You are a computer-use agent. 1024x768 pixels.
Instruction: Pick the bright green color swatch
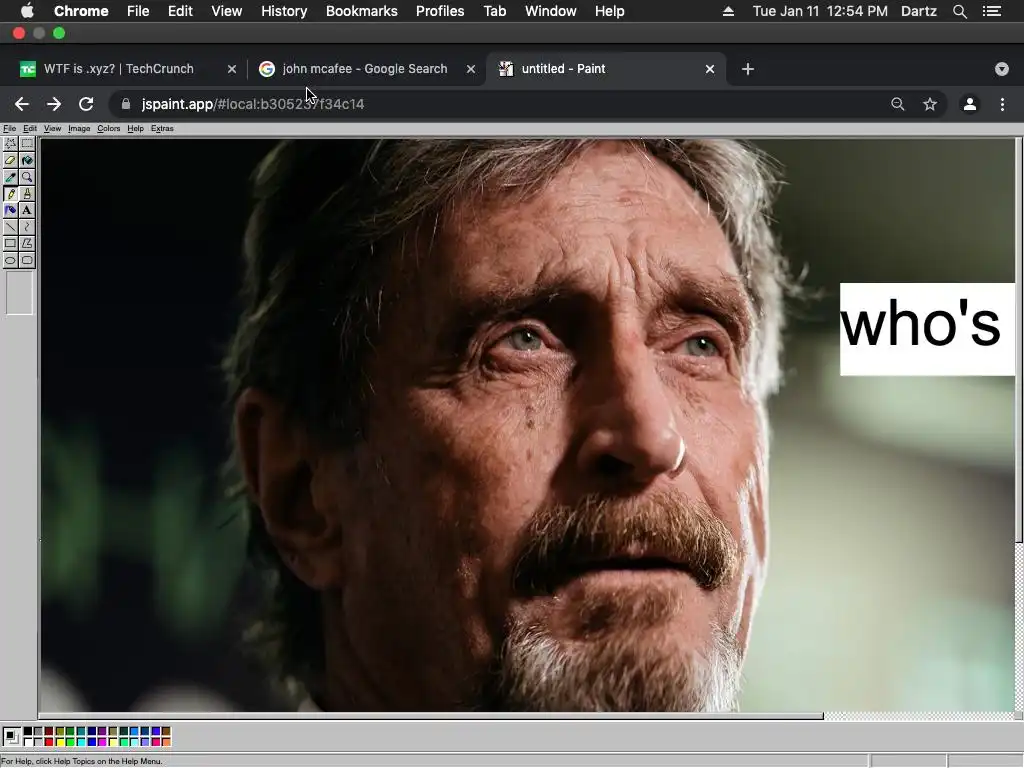[x=70, y=743]
